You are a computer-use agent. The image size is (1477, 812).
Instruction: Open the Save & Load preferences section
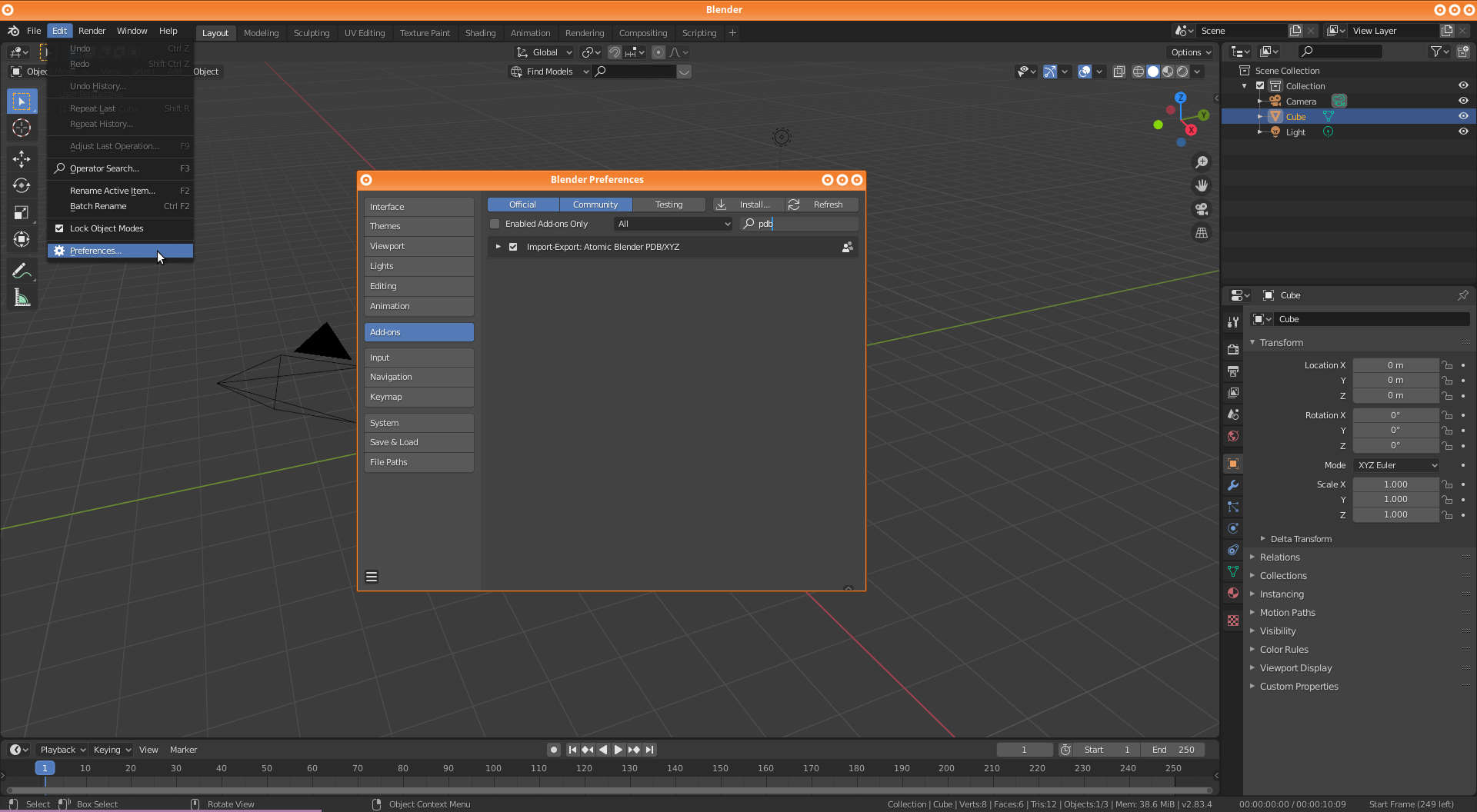click(418, 442)
